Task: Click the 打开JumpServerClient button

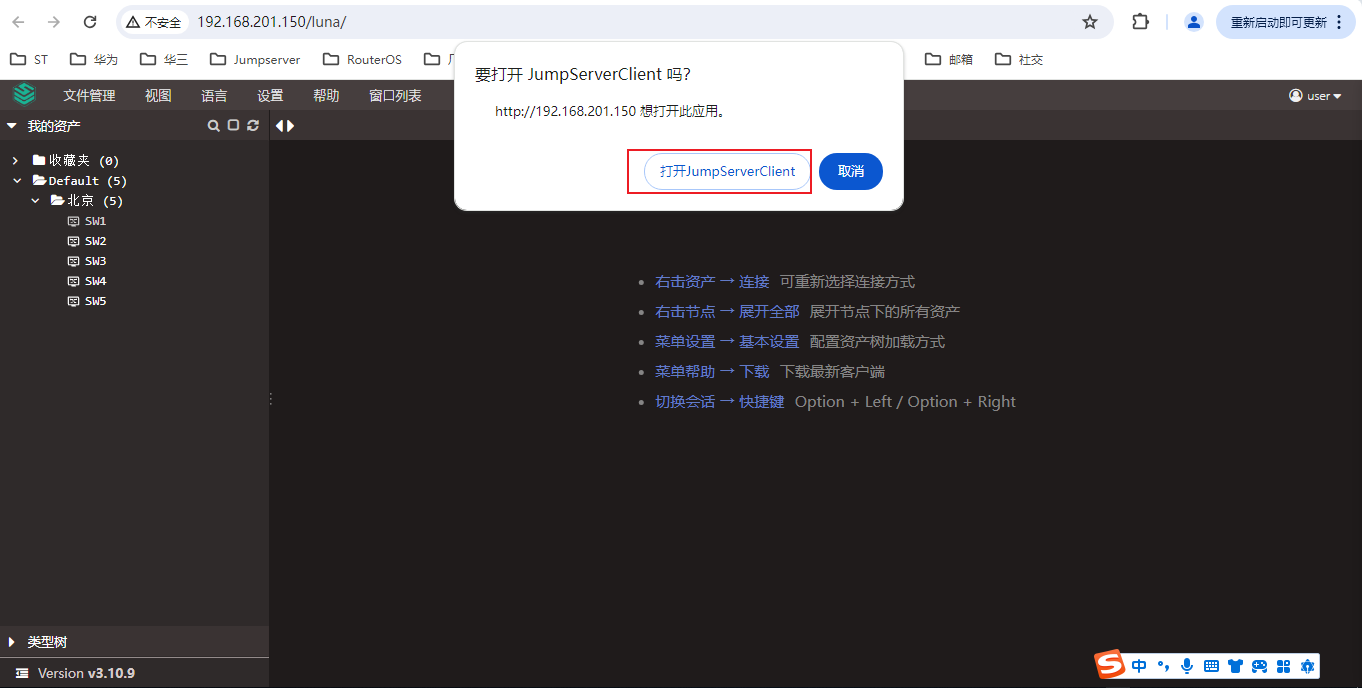Action: (x=719, y=171)
